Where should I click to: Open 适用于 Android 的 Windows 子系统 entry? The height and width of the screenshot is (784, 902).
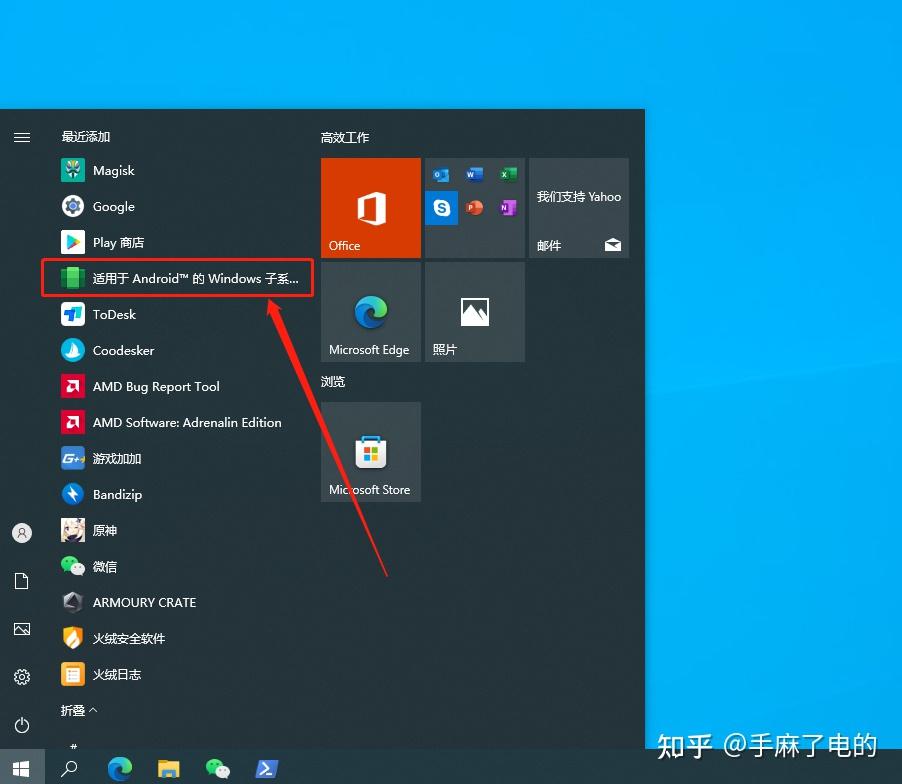[178, 278]
